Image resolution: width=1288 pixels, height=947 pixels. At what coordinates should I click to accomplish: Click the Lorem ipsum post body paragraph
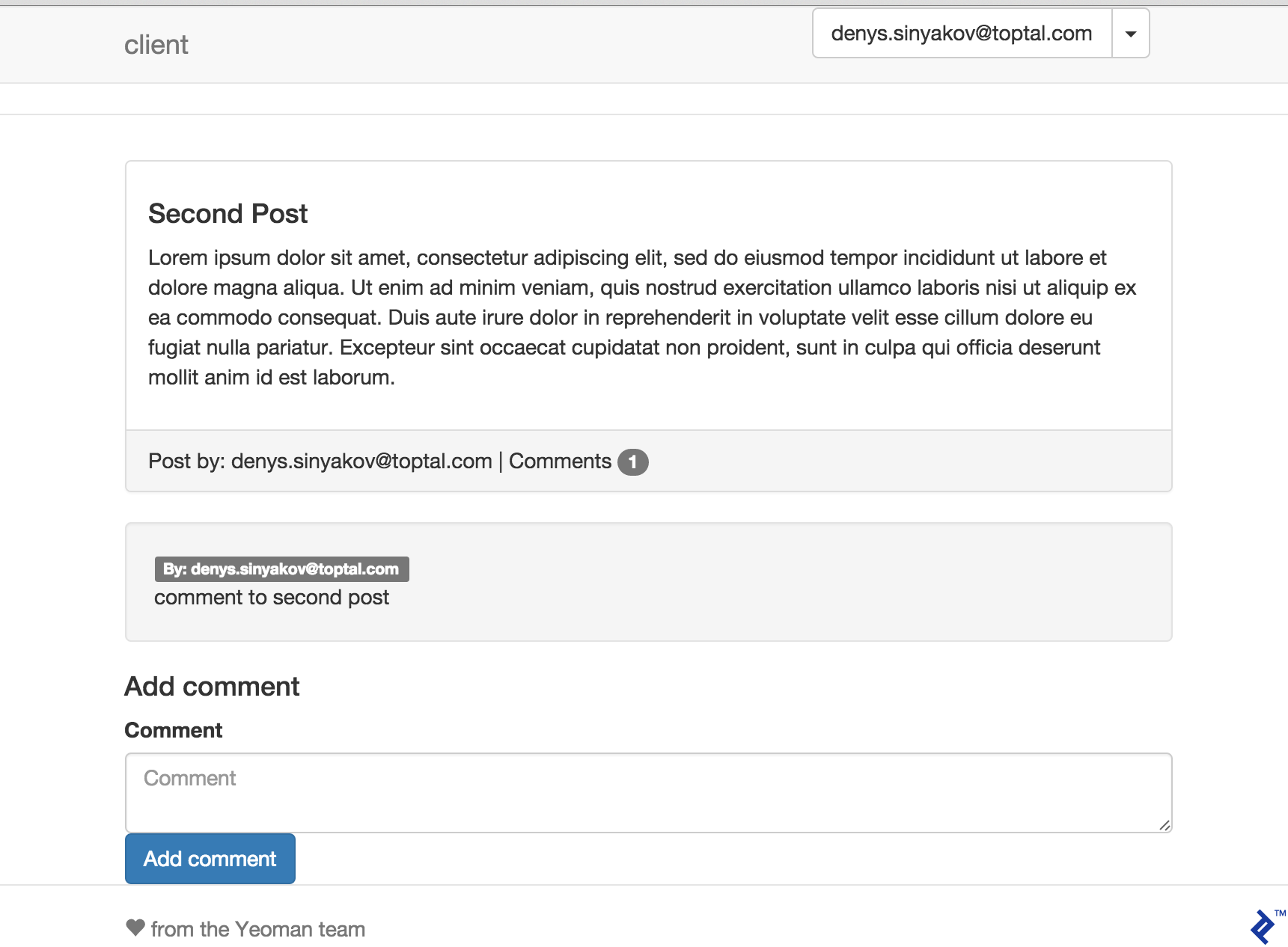[641, 318]
